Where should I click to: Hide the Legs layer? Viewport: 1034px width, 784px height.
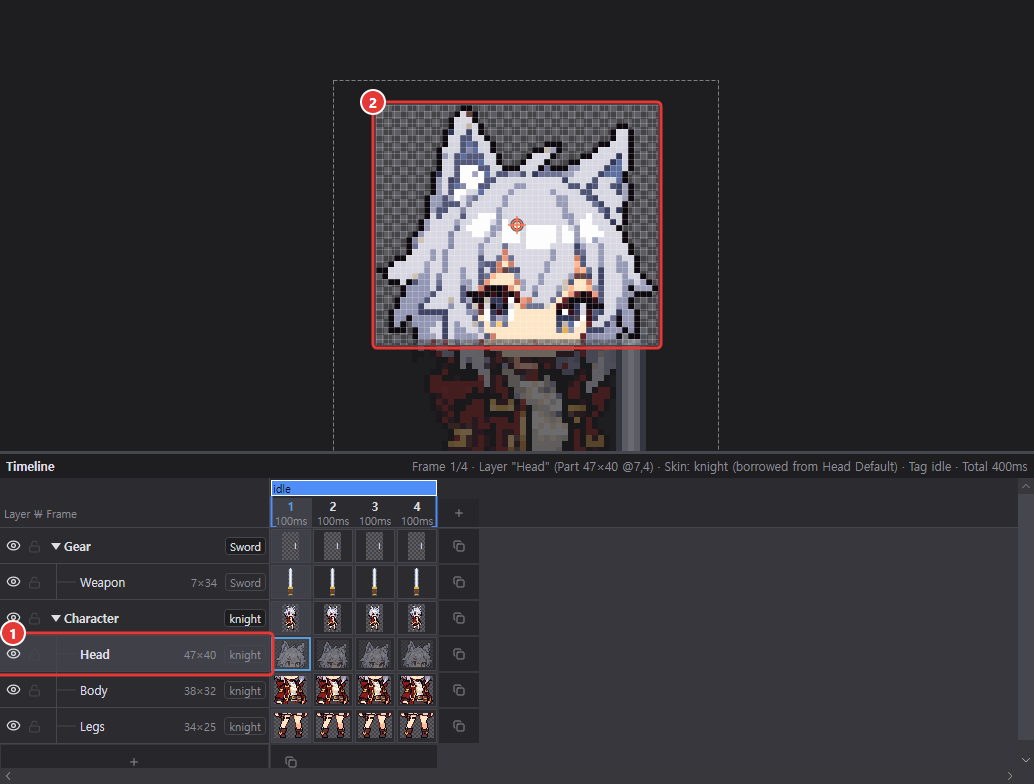[x=13, y=725]
